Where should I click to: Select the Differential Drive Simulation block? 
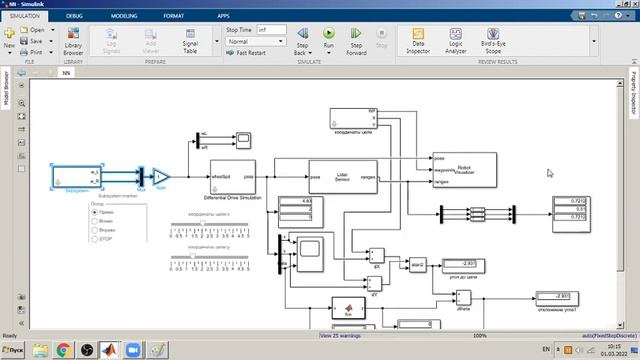pos(233,177)
